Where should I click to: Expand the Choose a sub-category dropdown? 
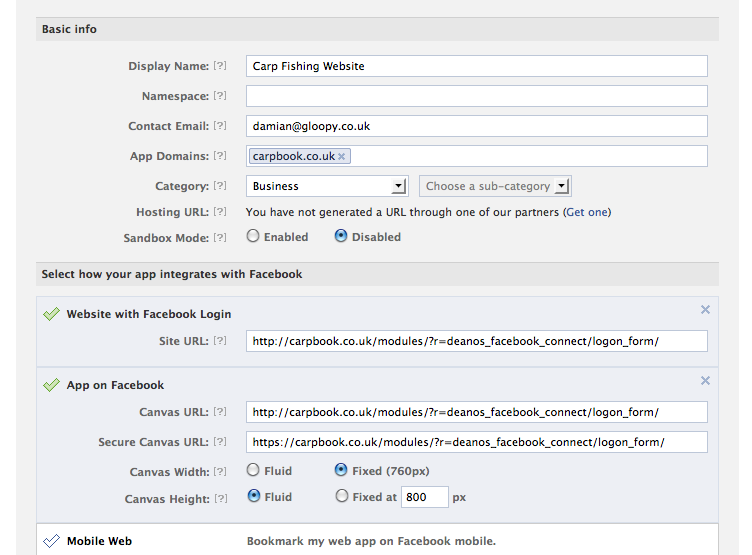tap(494, 186)
